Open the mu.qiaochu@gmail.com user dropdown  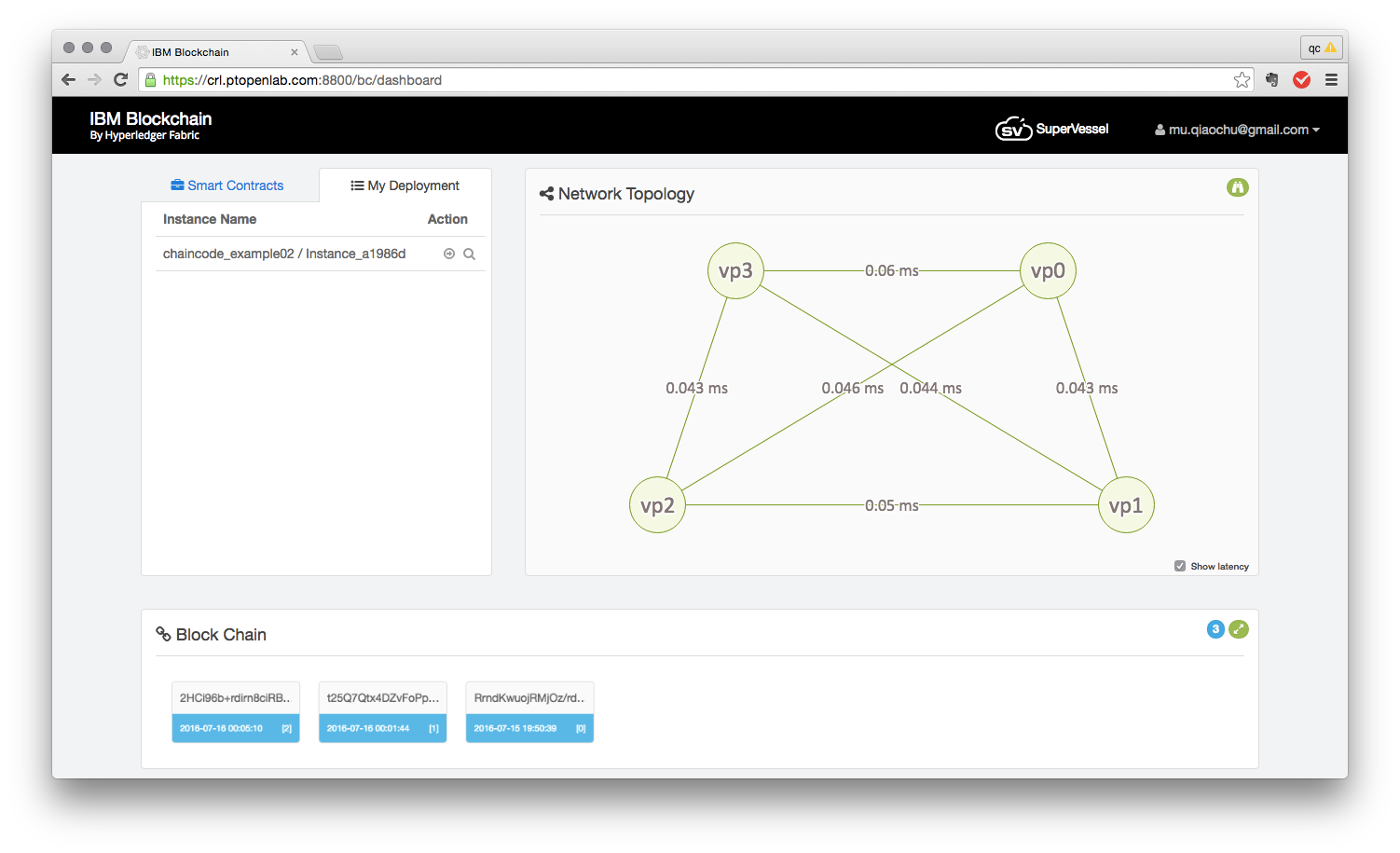coord(1237,130)
